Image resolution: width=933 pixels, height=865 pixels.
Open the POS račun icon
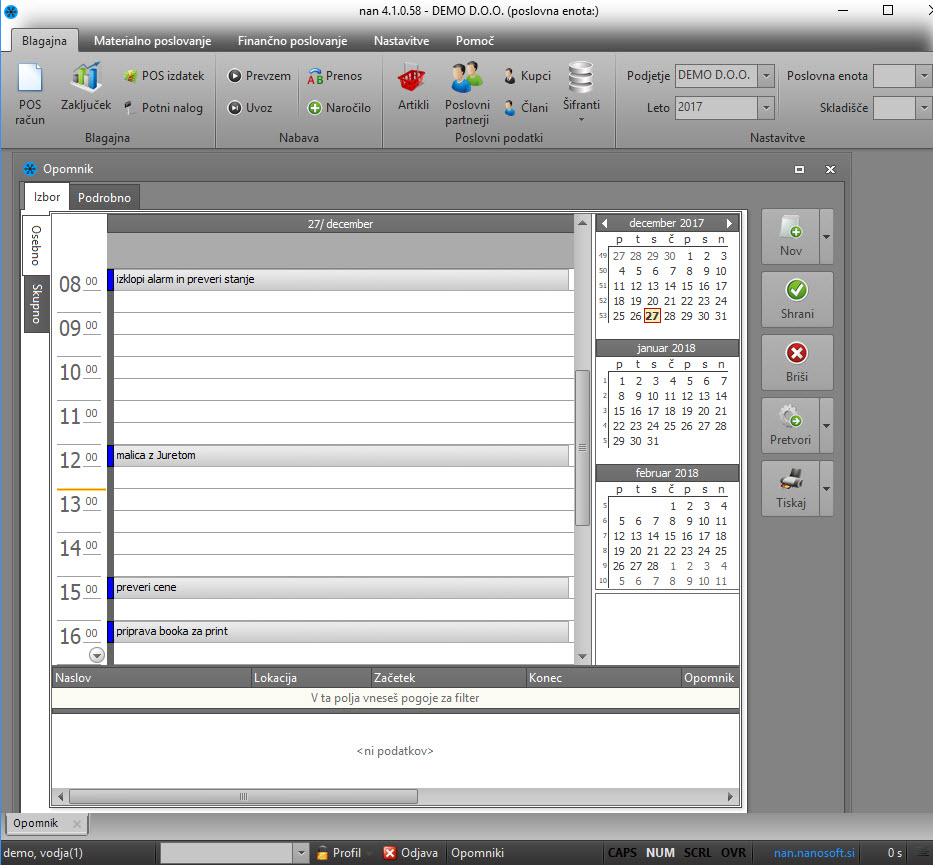point(30,80)
